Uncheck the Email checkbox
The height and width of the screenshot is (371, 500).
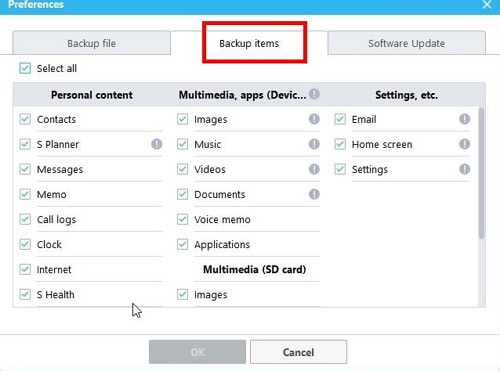[x=340, y=119]
